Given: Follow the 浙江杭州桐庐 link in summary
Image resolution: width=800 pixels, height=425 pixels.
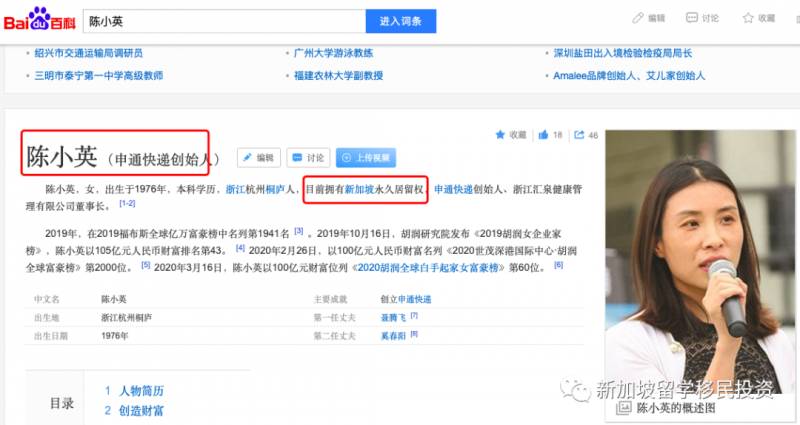Looking at the screenshot, I should click(x=255, y=189).
